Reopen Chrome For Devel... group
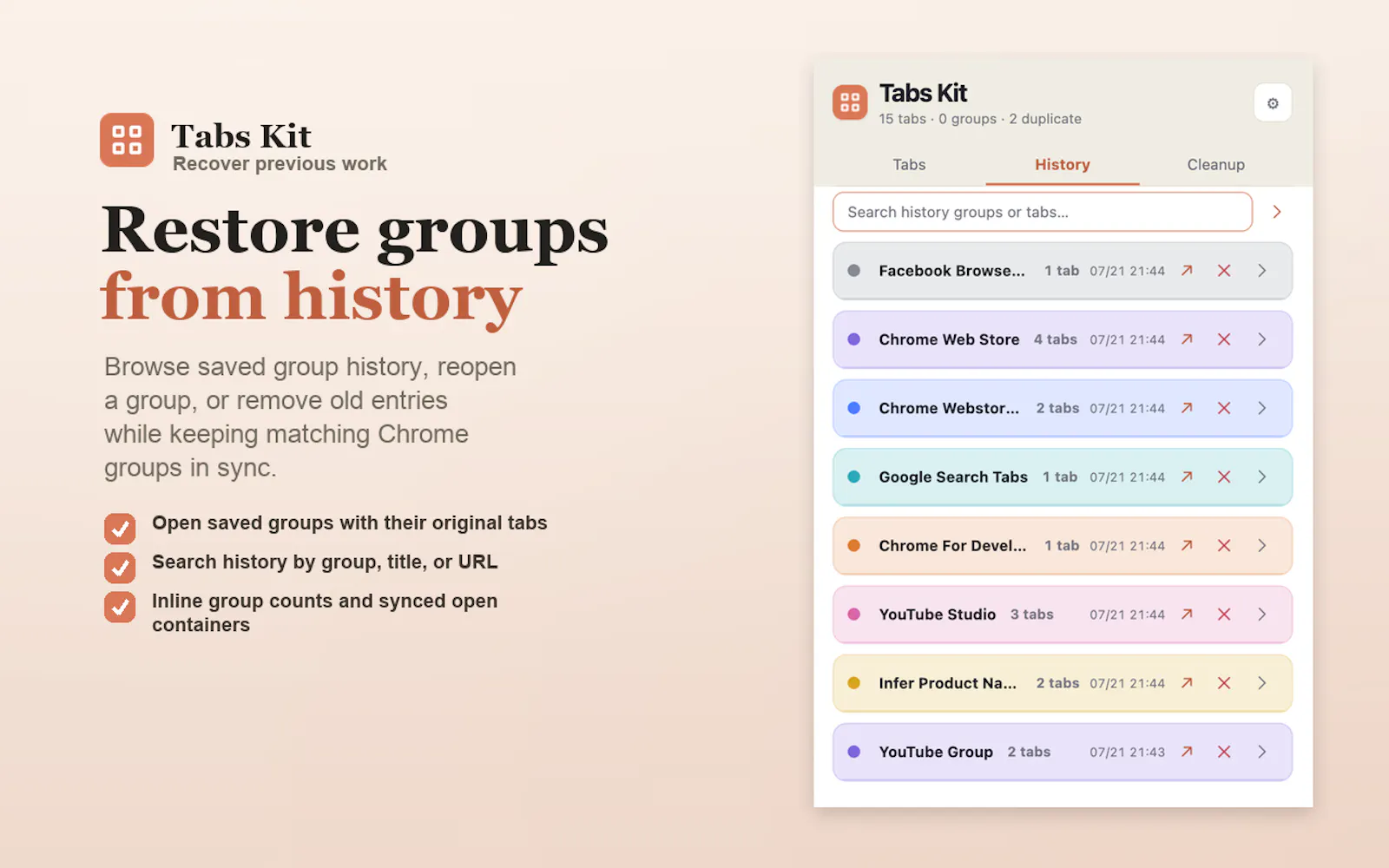The height and width of the screenshot is (868, 1389). [x=1187, y=545]
